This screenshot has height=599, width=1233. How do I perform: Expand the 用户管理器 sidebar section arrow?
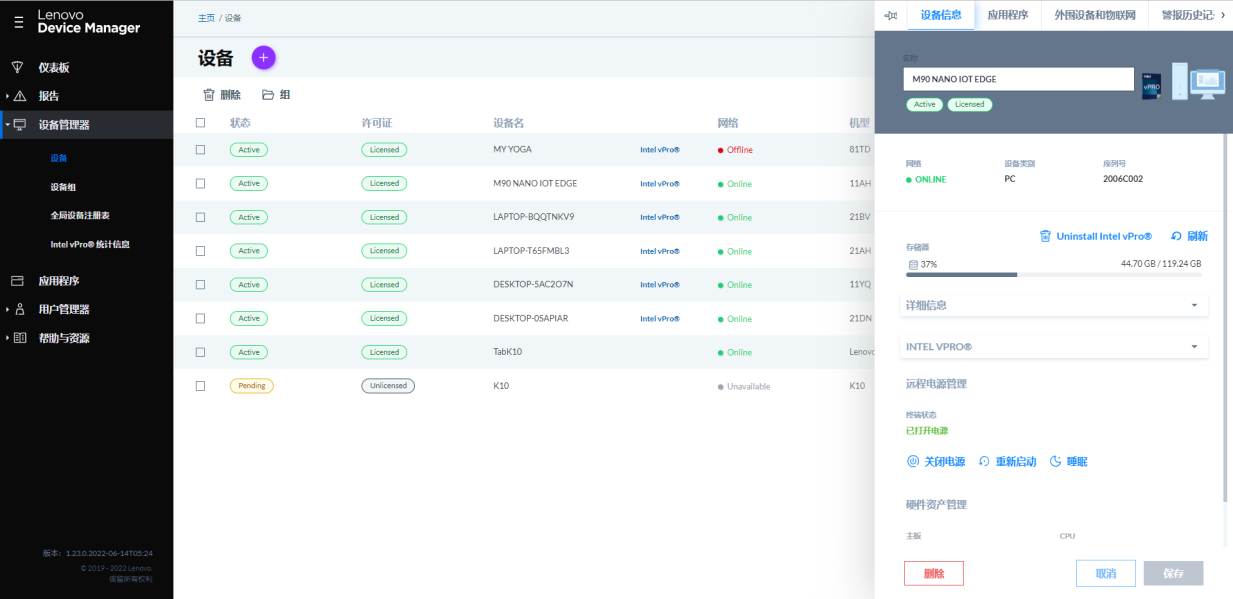7,310
